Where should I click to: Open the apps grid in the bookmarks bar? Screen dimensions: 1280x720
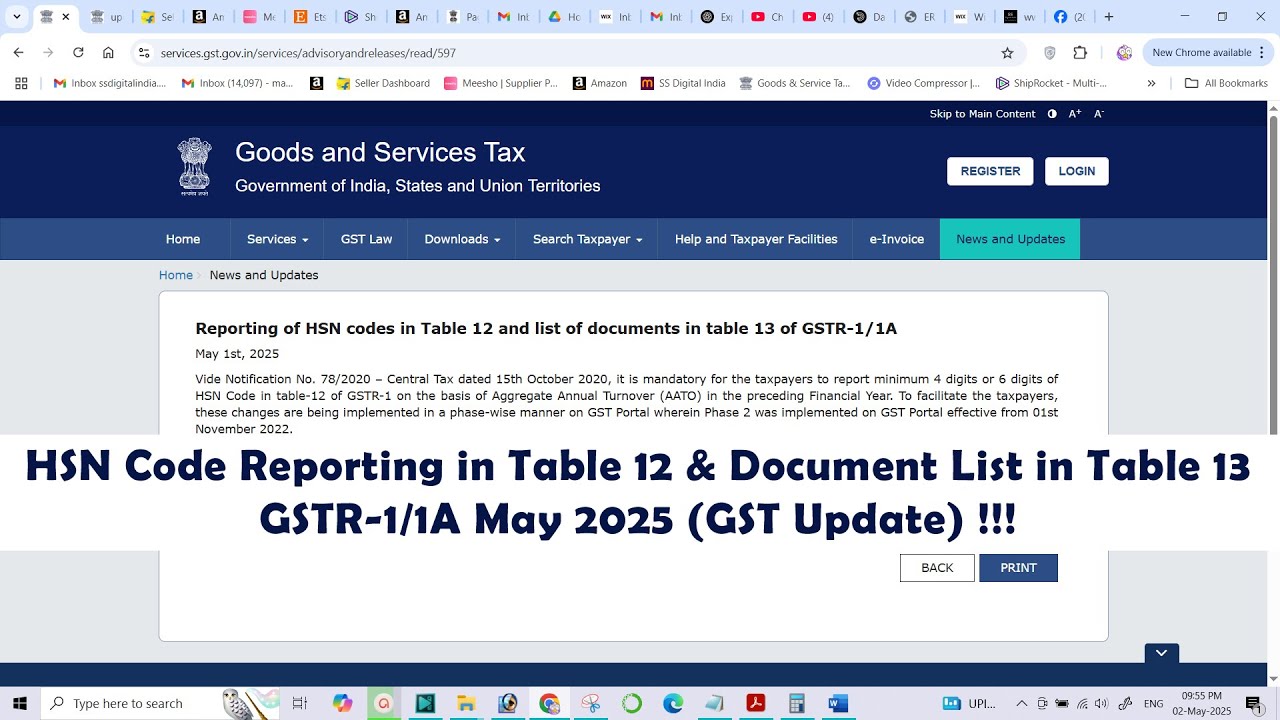click(x=21, y=83)
